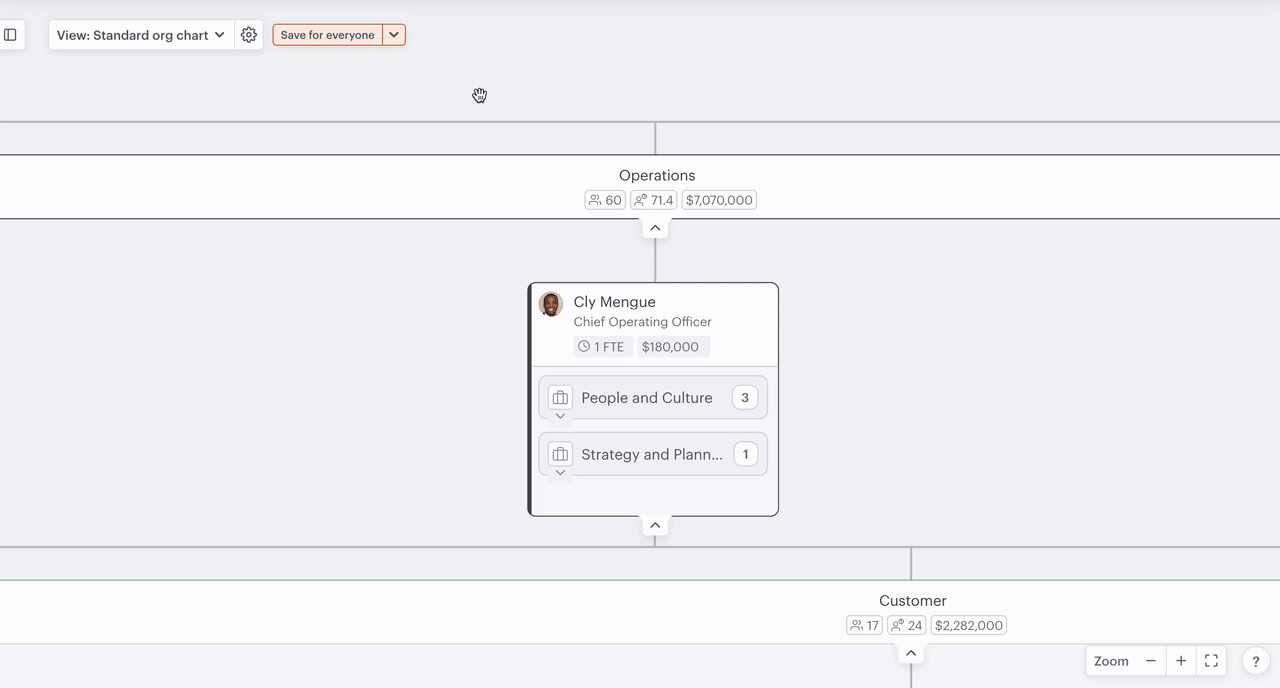Open Save for everyone dropdown arrow

pyautogui.click(x=394, y=35)
